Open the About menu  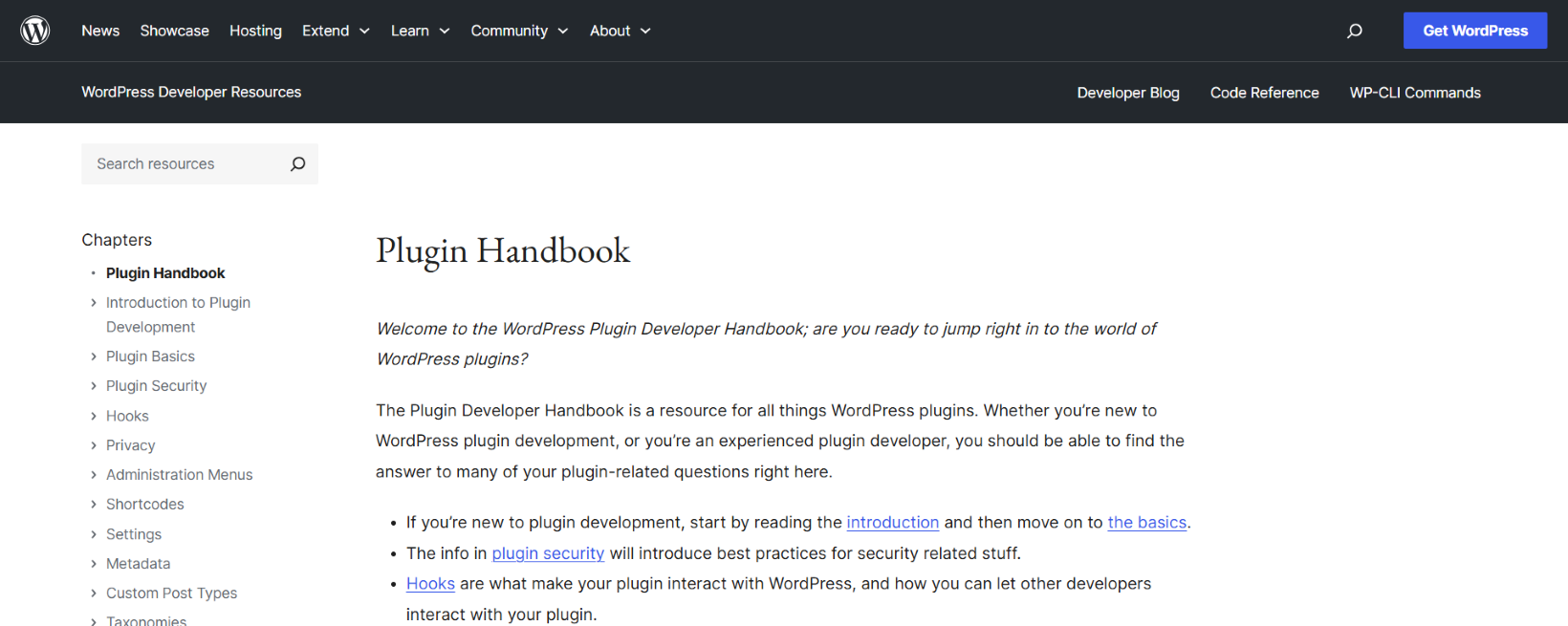tap(610, 31)
